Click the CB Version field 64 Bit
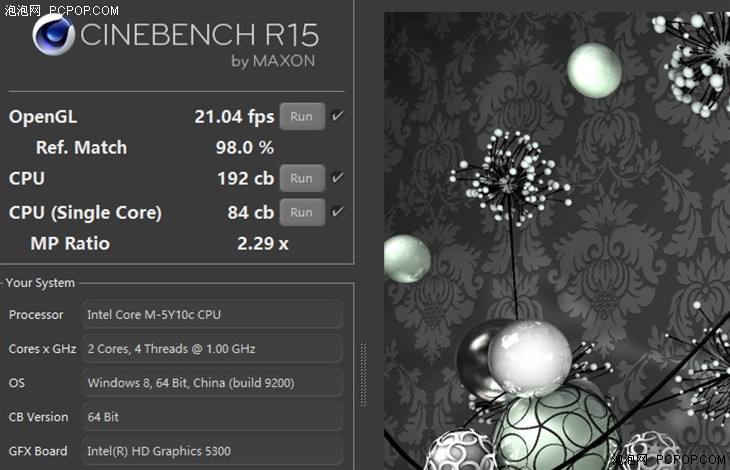 click(212, 416)
